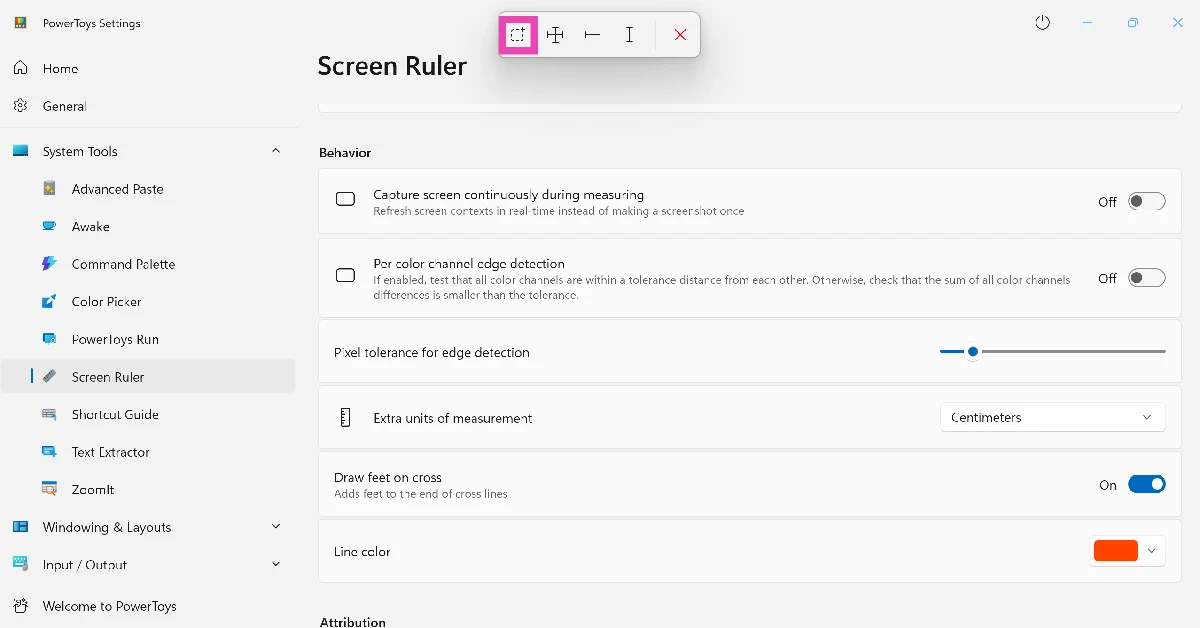1200x628 pixels.
Task: Turn on per color channel edge detection
Action: click(1147, 278)
